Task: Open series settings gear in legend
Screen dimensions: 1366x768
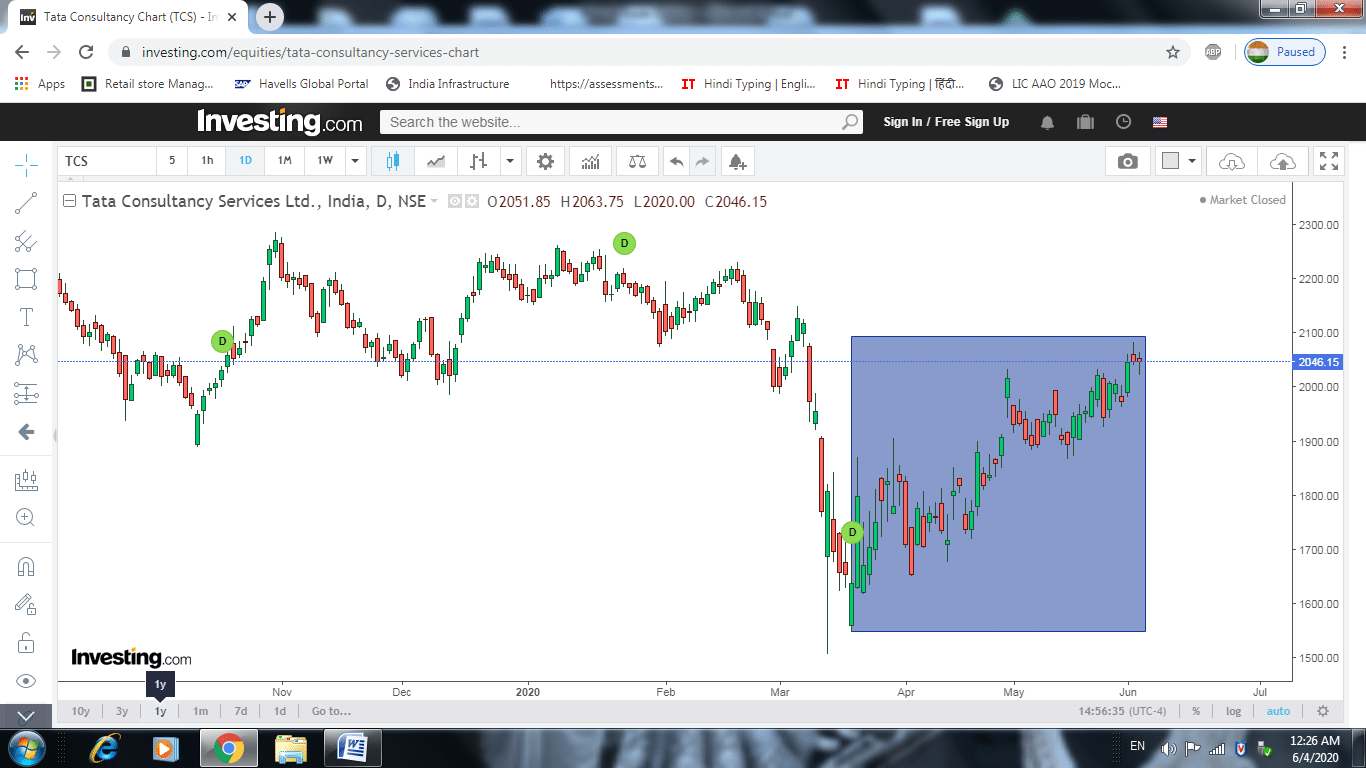Action: click(x=472, y=201)
